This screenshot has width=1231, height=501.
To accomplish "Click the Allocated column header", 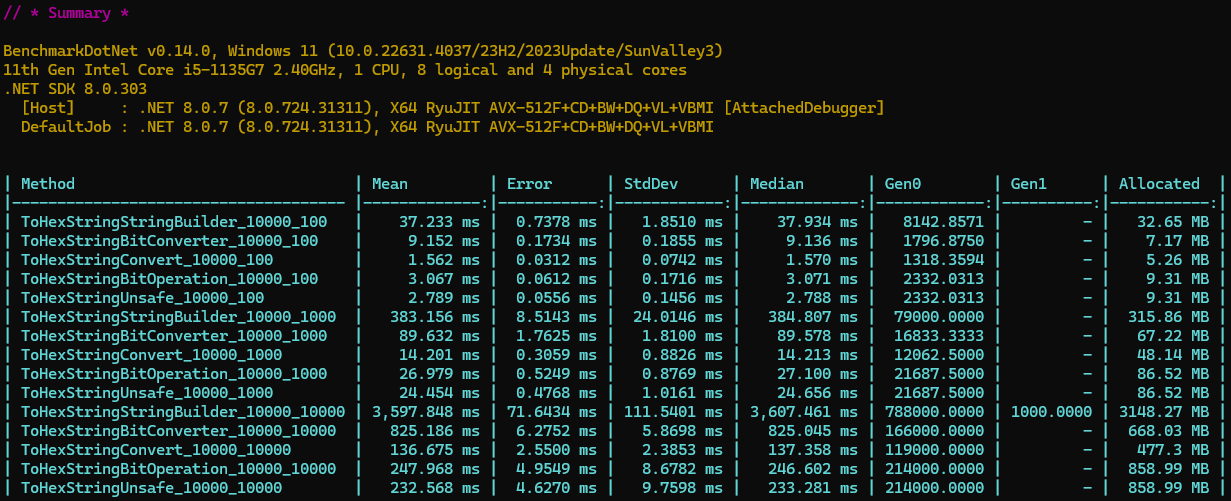I will pos(1159,184).
